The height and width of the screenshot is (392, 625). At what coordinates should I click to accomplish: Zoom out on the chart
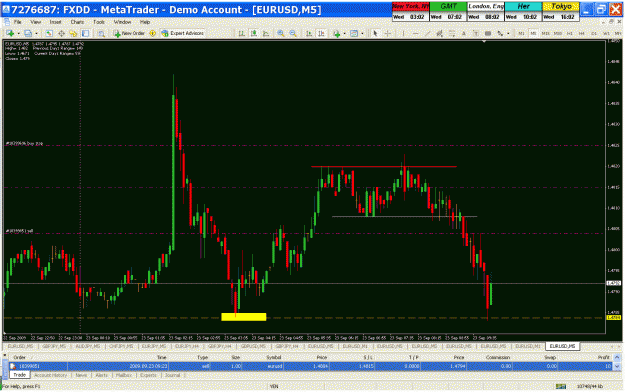tap(293, 33)
